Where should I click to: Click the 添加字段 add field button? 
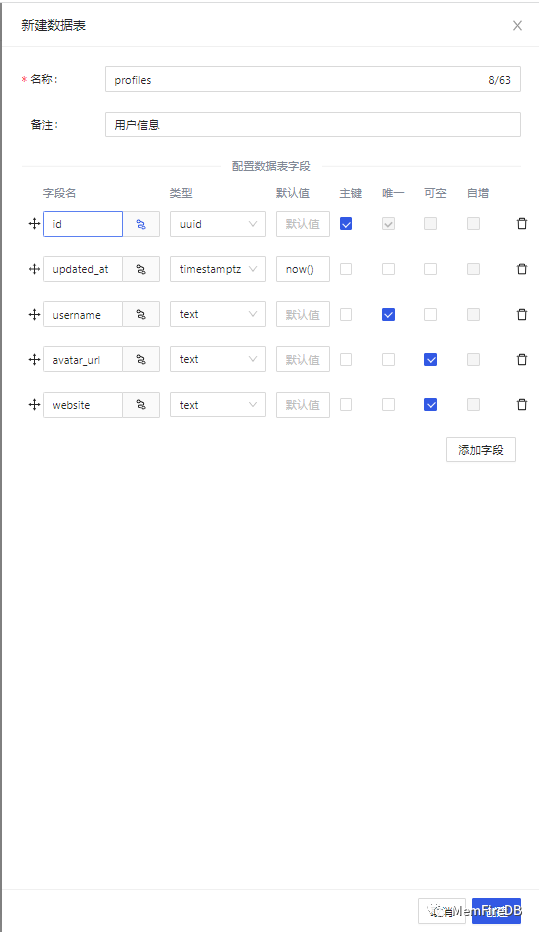tap(481, 450)
